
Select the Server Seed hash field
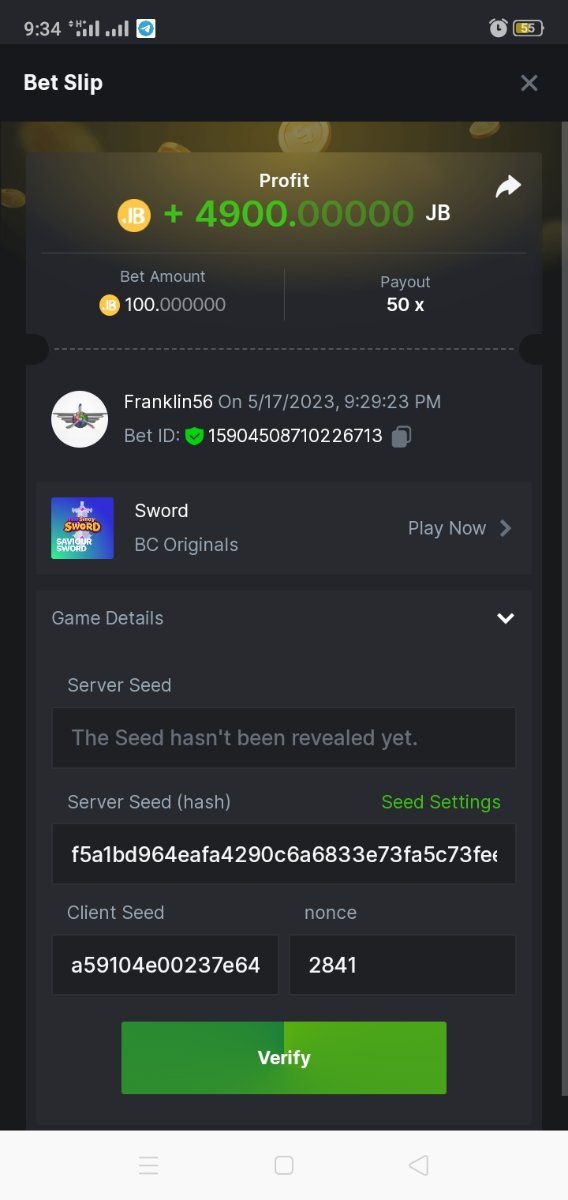click(x=284, y=854)
